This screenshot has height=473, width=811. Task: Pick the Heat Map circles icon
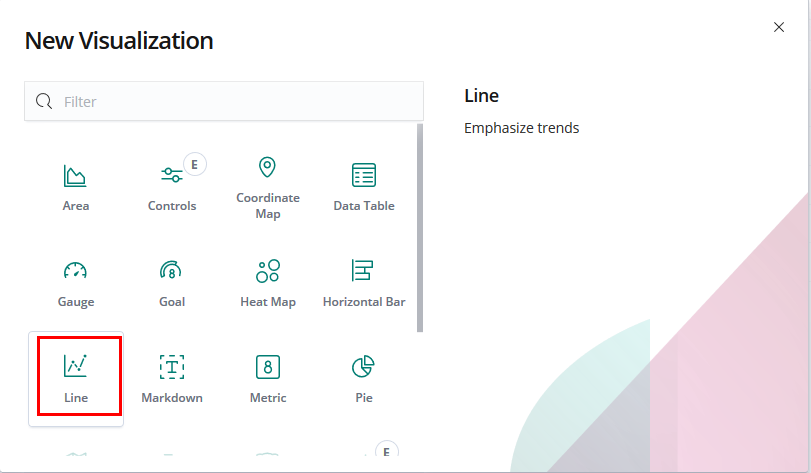(267, 270)
